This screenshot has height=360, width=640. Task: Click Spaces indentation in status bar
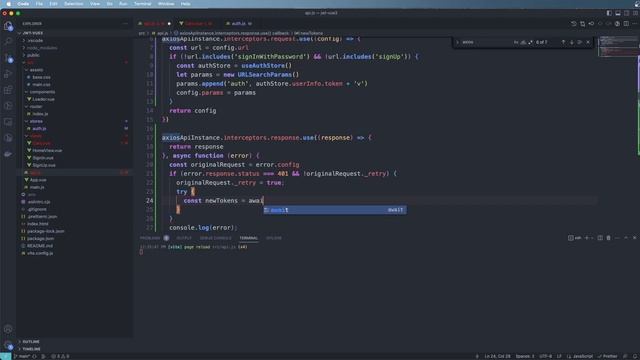[524, 356]
